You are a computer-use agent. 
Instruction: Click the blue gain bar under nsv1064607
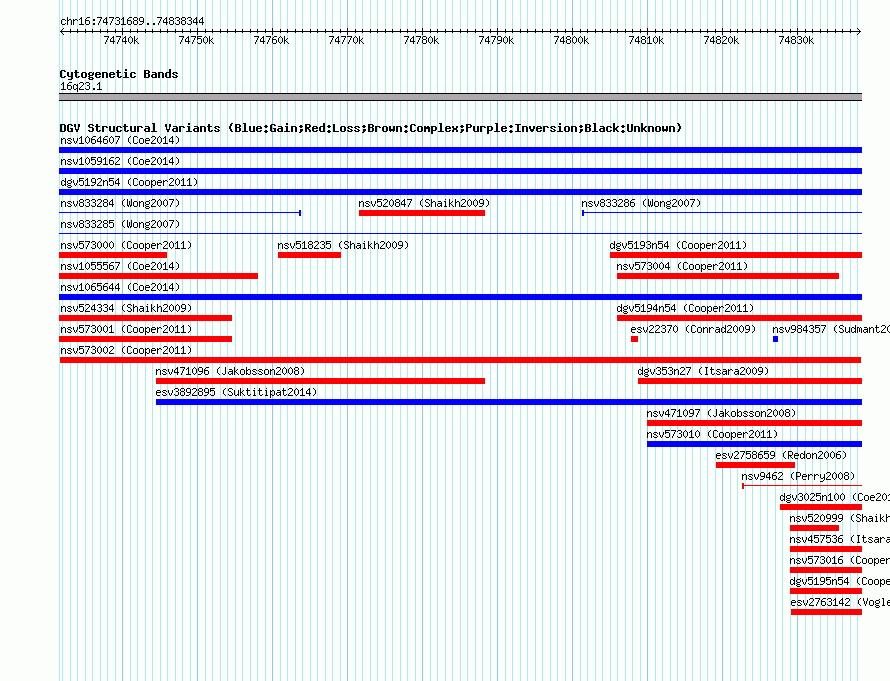coord(460,150)
